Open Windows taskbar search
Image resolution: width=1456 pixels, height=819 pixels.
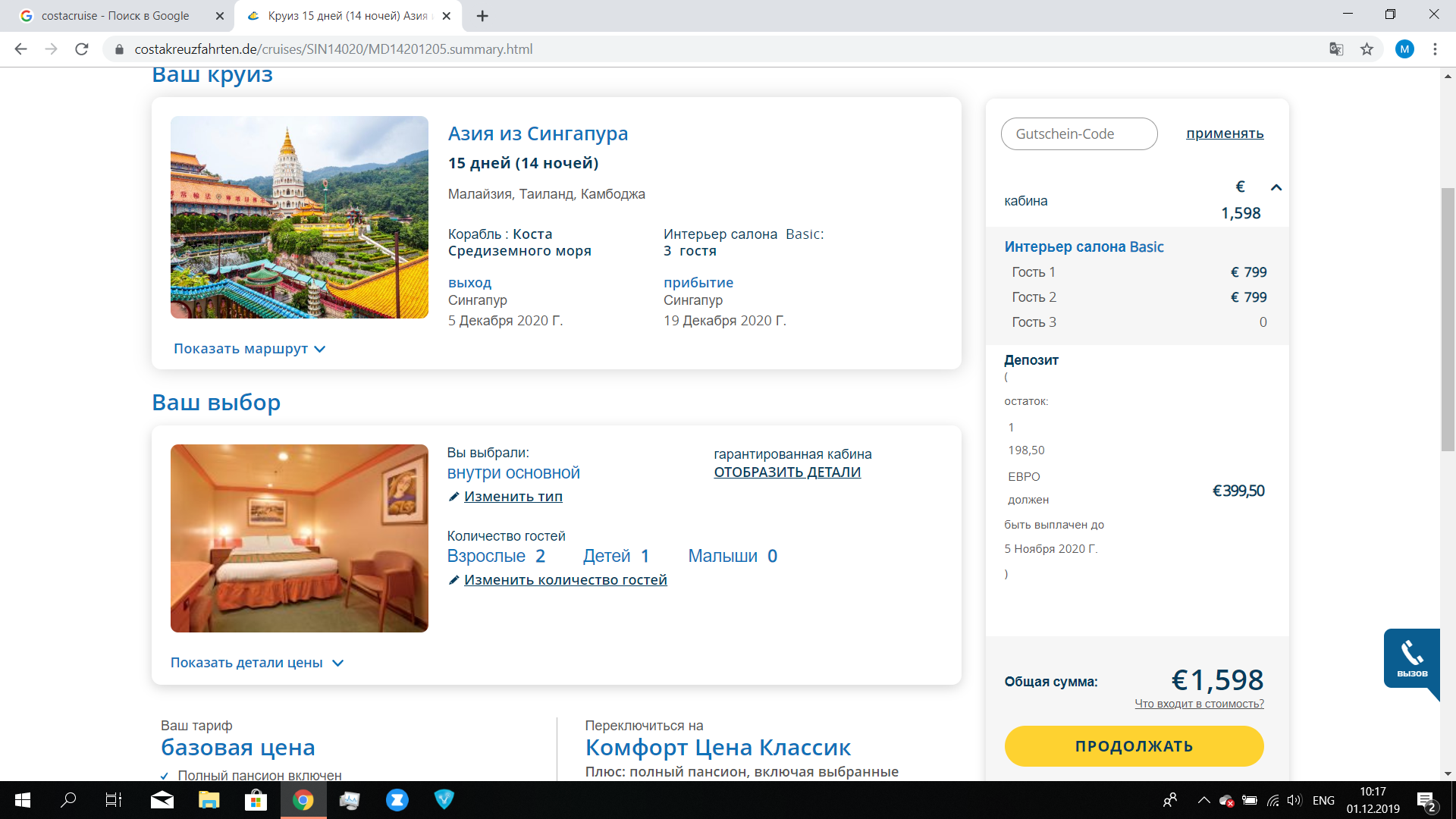[68, 800]
